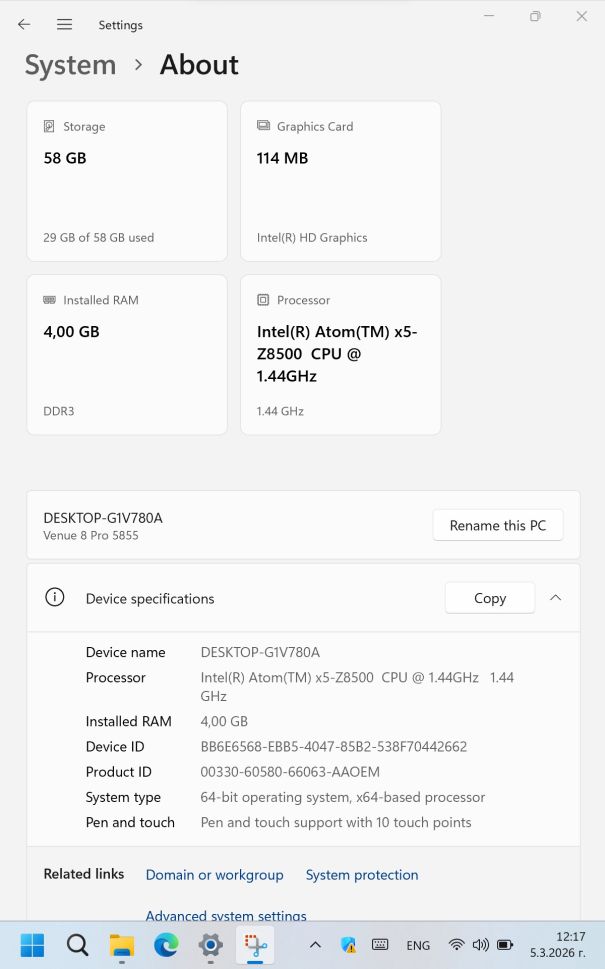The width and height of the screenshot is (605, 969).
Task: Open the ENG input language switcher
Action: [418, 945]
